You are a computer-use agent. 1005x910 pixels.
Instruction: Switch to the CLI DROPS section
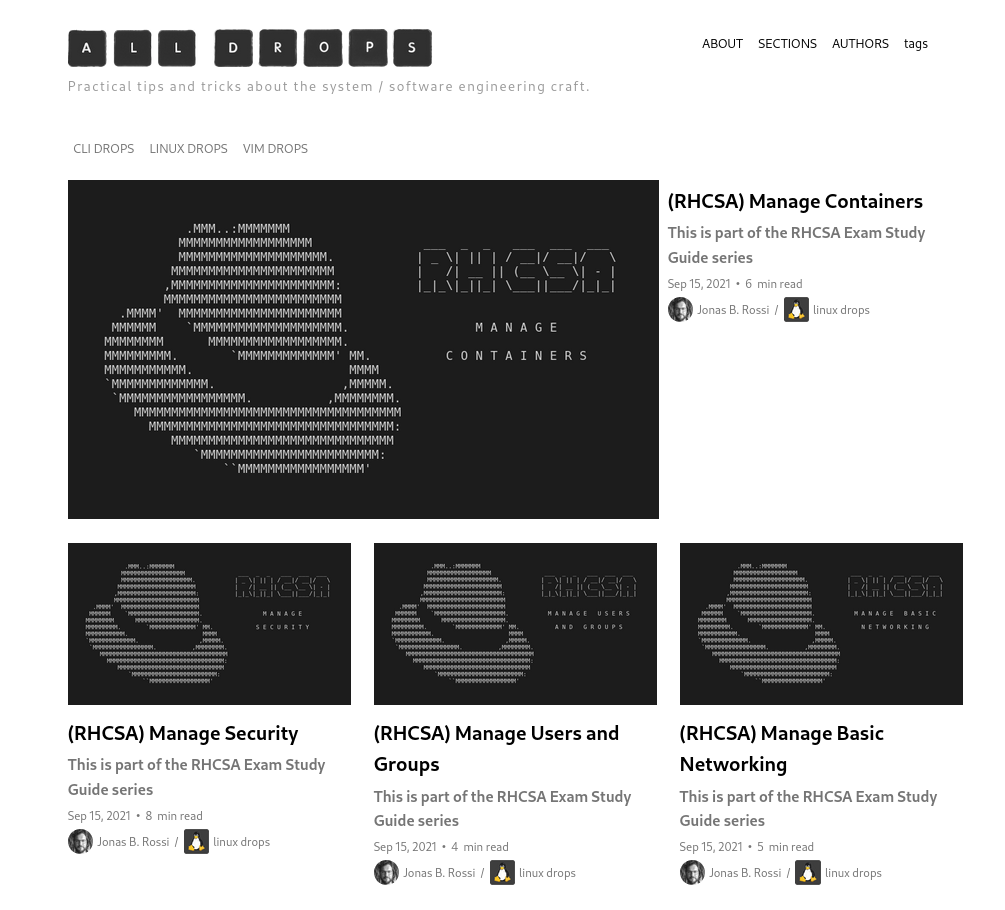[x=104, y=149]
